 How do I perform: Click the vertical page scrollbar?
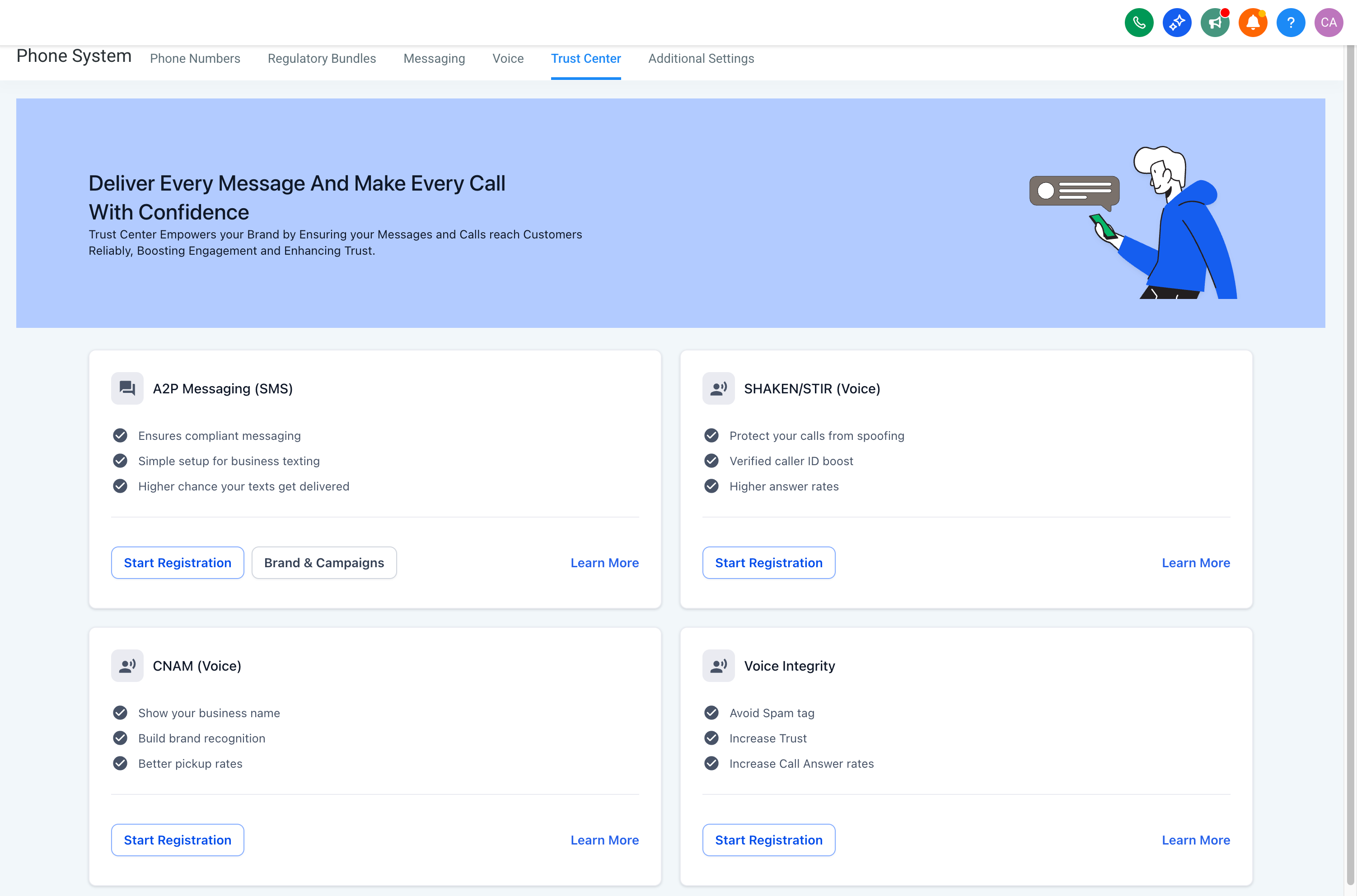click(1351, 457)
